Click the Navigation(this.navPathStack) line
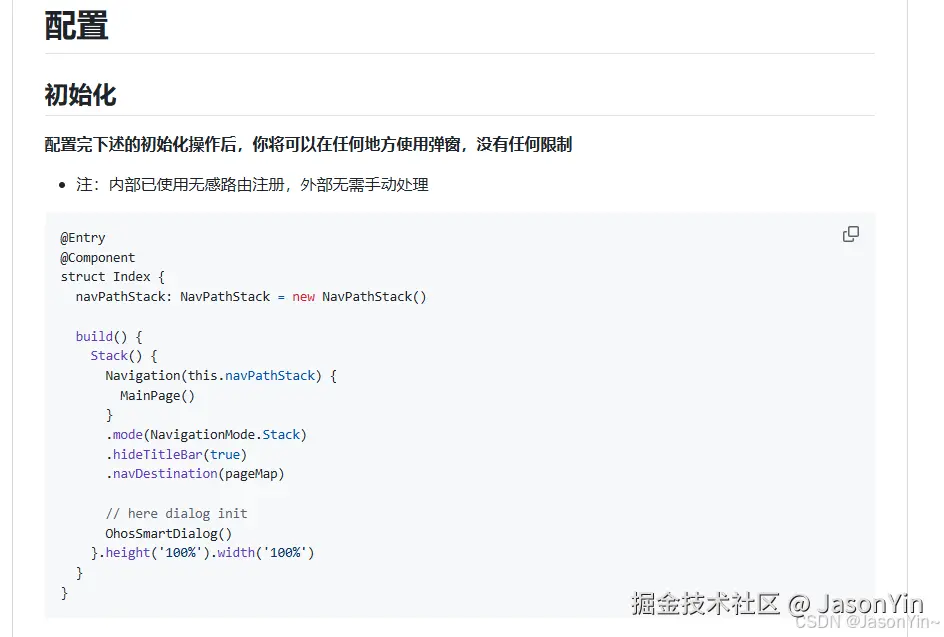Viewport: 944px width, 637px height. coord(221,376)
